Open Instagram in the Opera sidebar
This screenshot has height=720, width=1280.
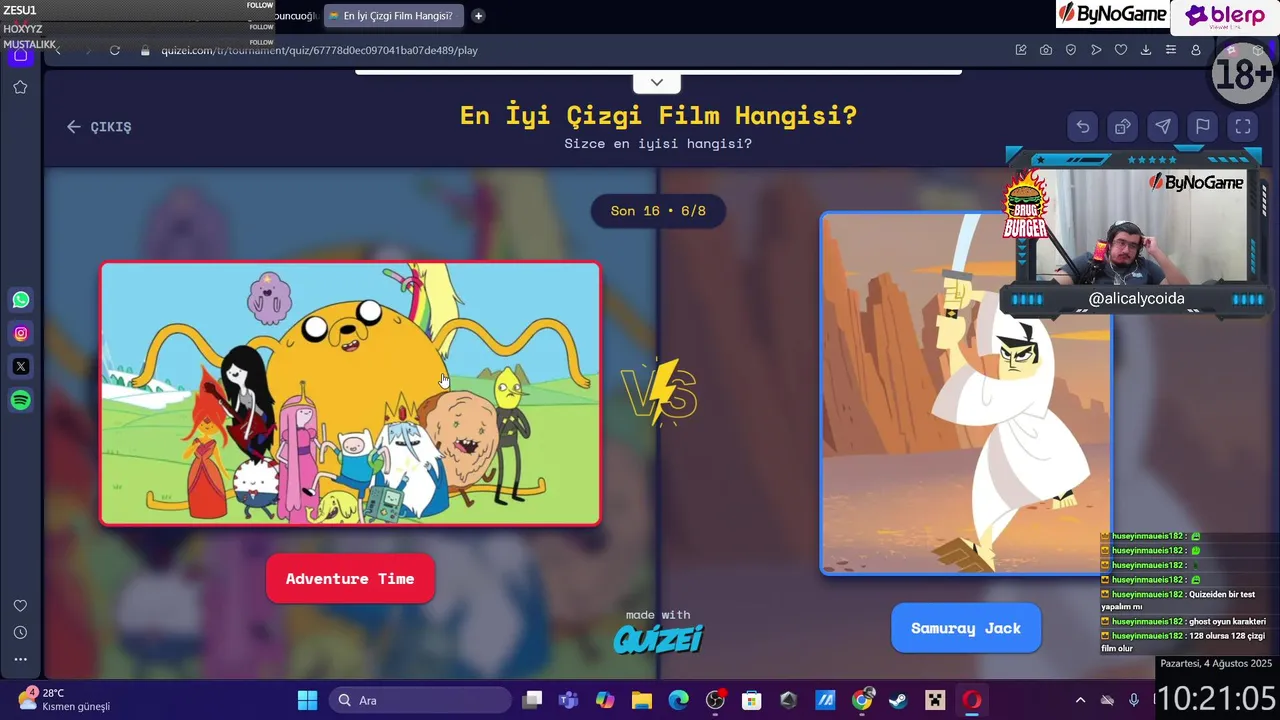point(21,333)
